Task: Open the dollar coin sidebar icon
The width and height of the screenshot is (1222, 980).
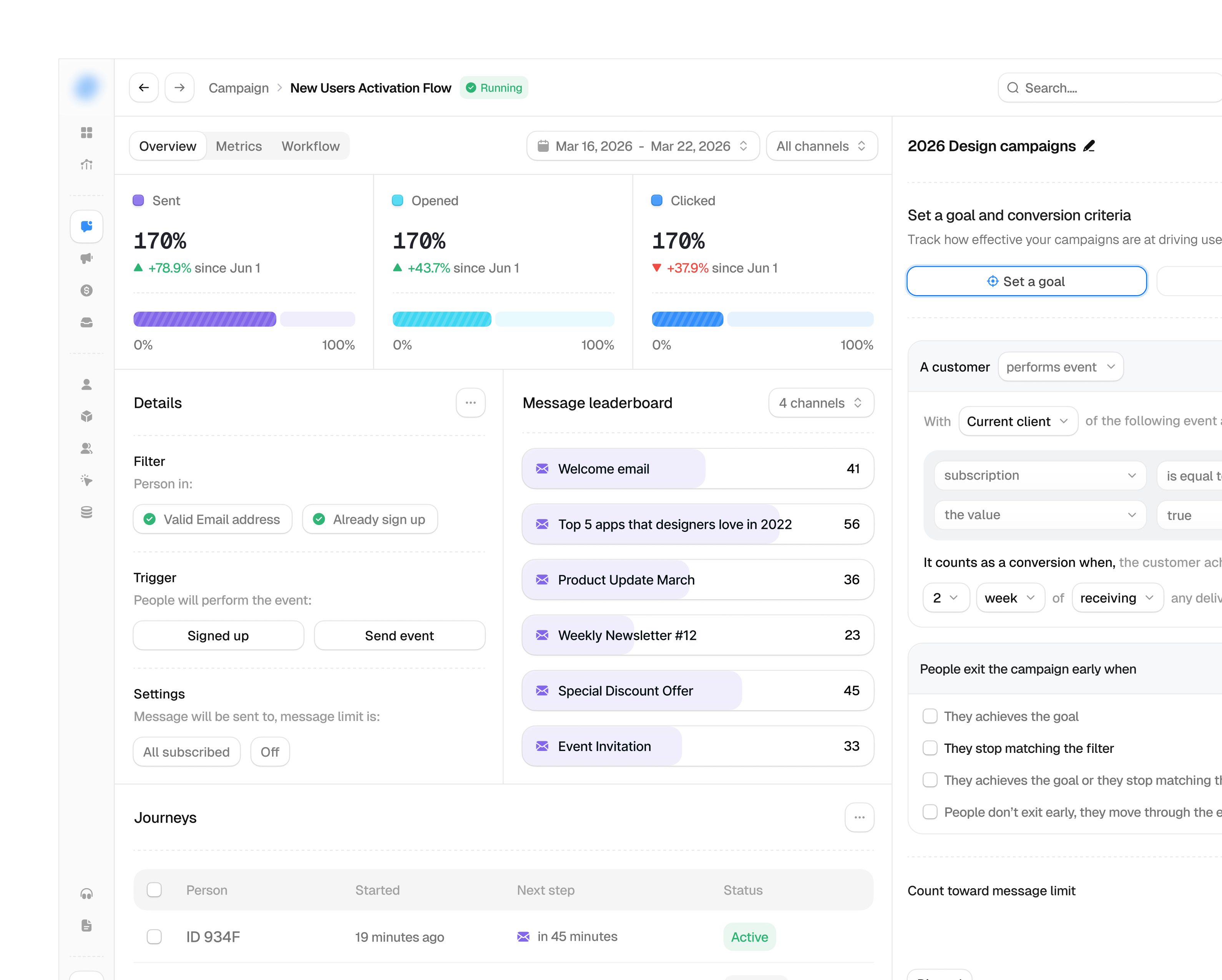Action: pos(86,290)
